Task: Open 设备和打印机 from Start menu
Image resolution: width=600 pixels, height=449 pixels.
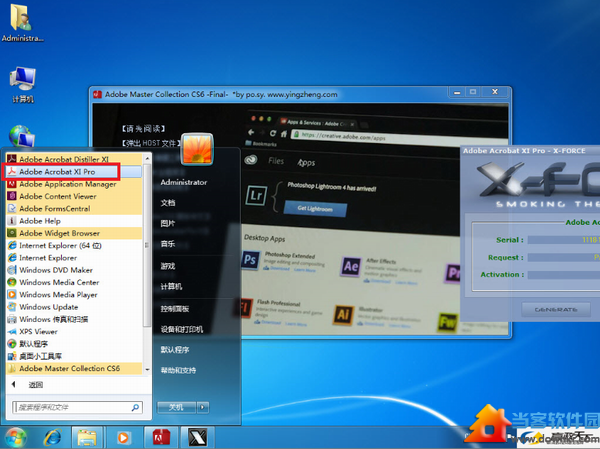Action: (182, 329)
